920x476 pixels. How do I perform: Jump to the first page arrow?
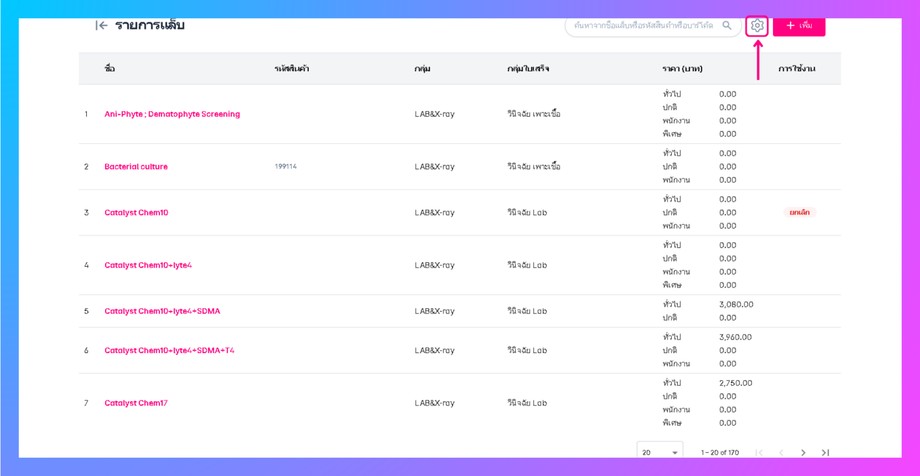[759, 453]
